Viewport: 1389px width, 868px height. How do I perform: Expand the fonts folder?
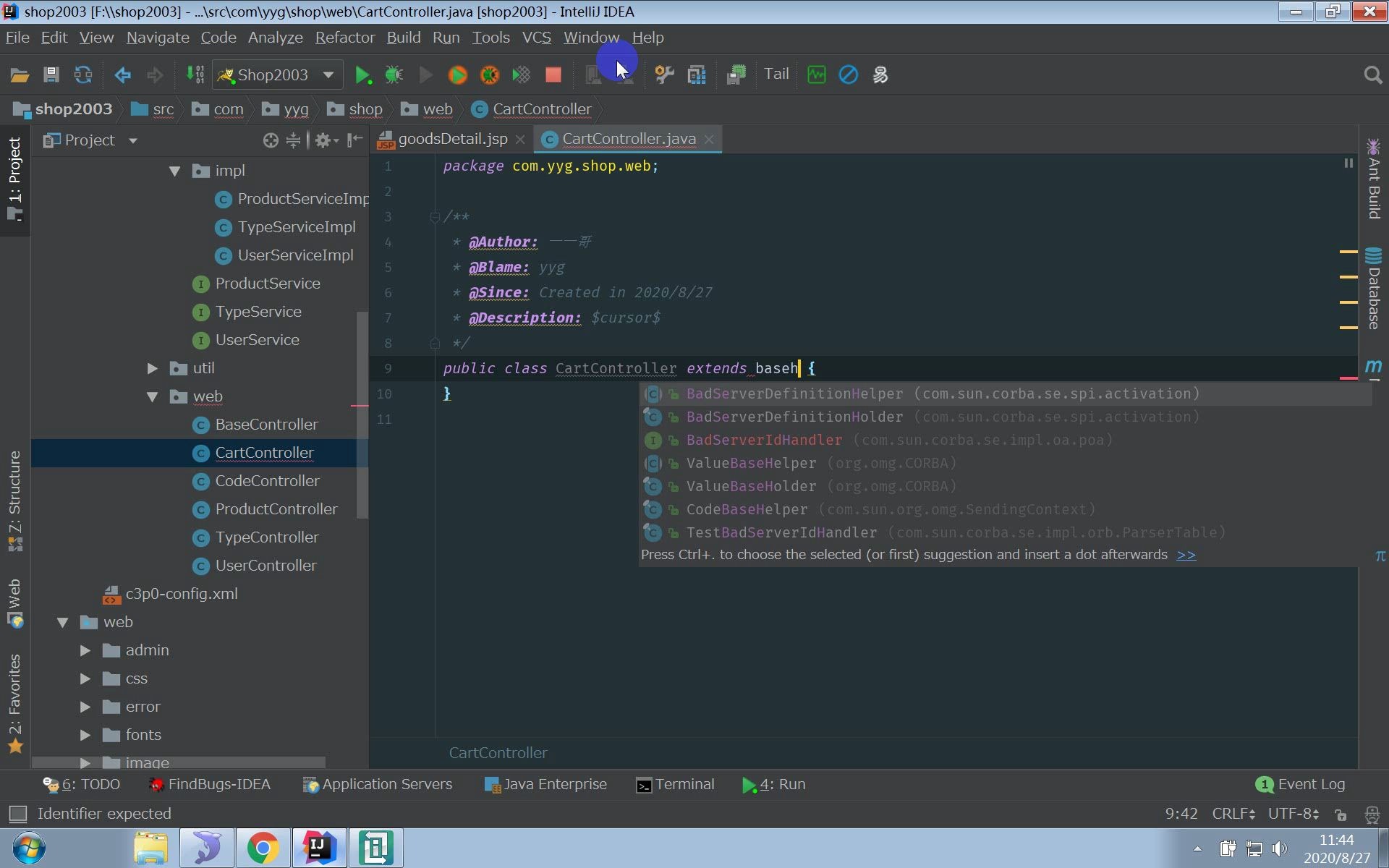coord(85,736)
